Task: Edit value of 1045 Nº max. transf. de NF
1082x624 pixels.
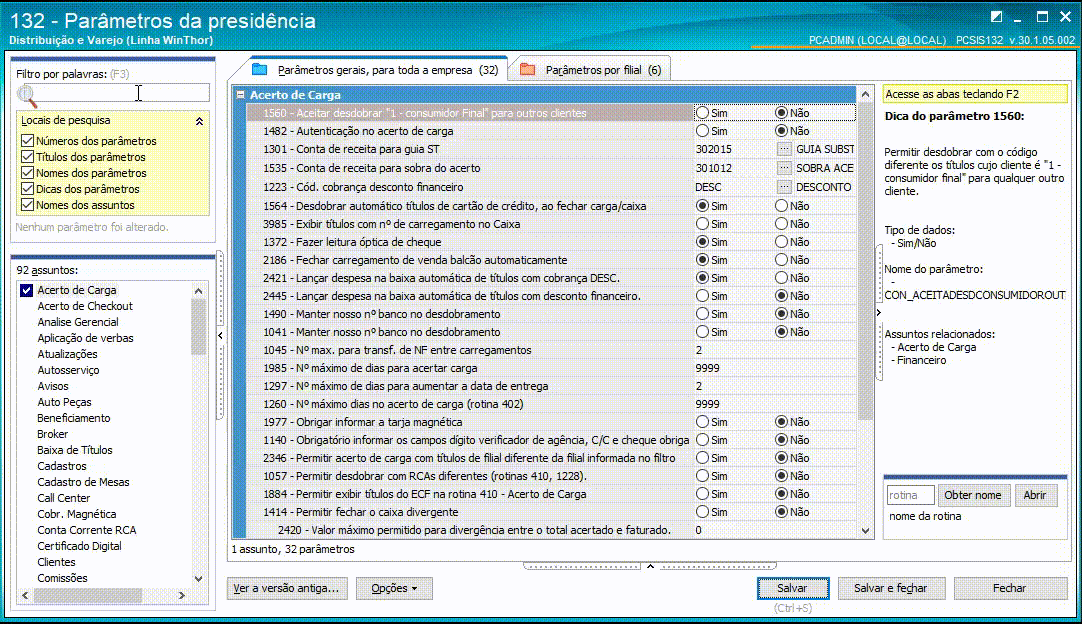Action: point(775,350)
